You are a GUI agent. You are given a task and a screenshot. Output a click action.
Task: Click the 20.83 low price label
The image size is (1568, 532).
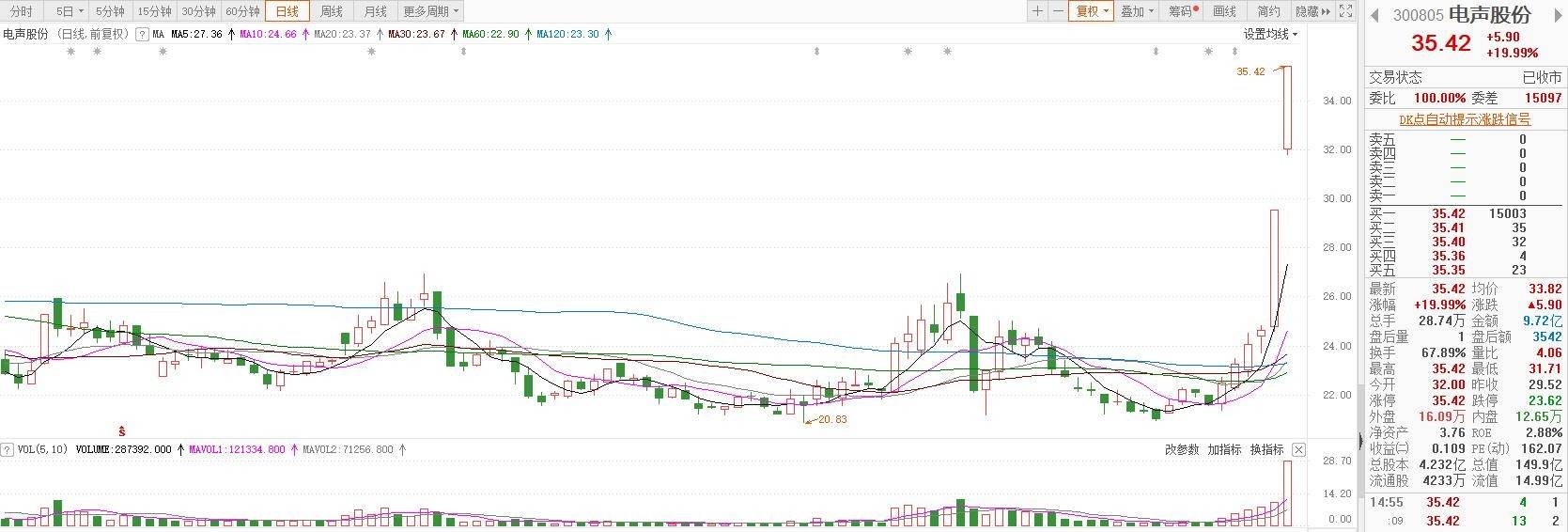click(831, 419)
